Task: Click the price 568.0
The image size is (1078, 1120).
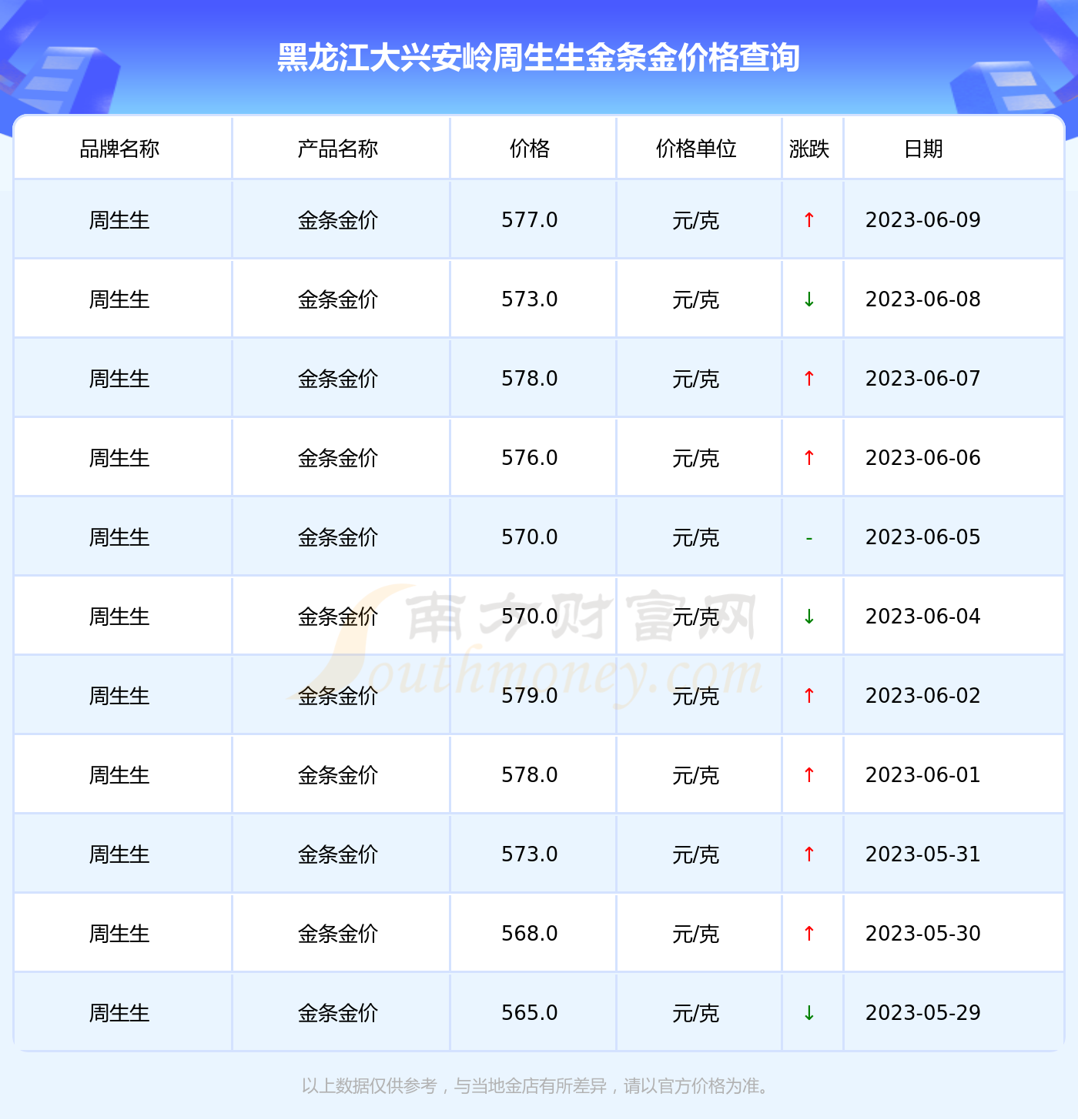Action: click(x=530, y=934)
